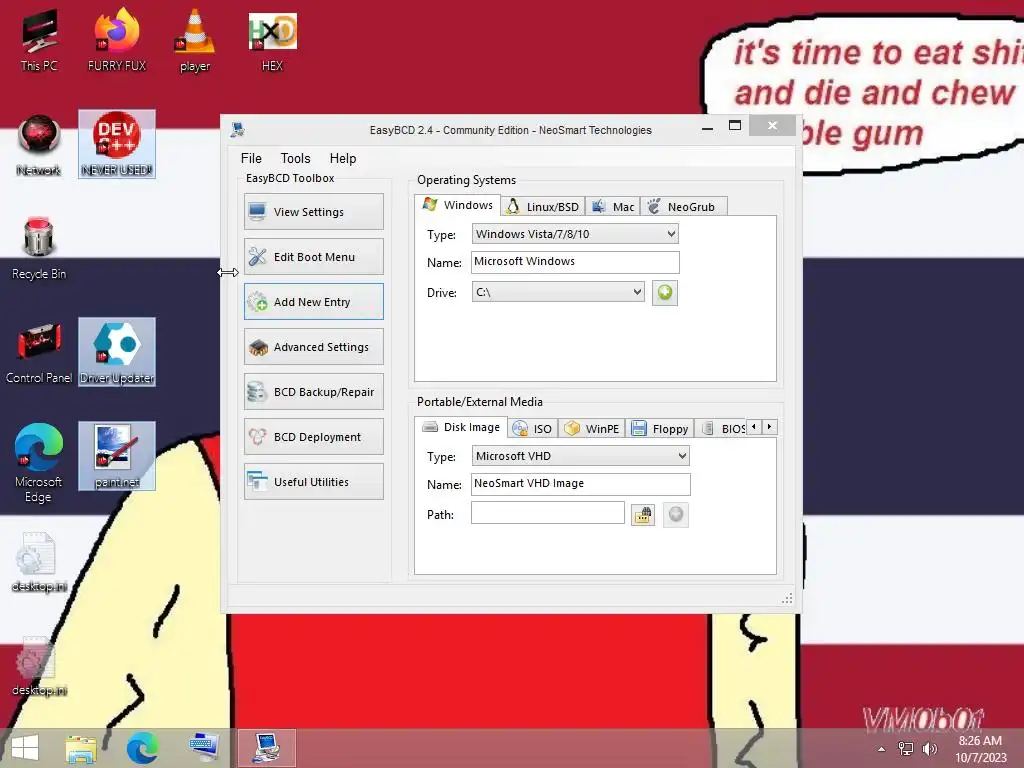The image size is (1024, 768).
Task: Click the EasyBCD taskbar button
Action: coord(266,748)
